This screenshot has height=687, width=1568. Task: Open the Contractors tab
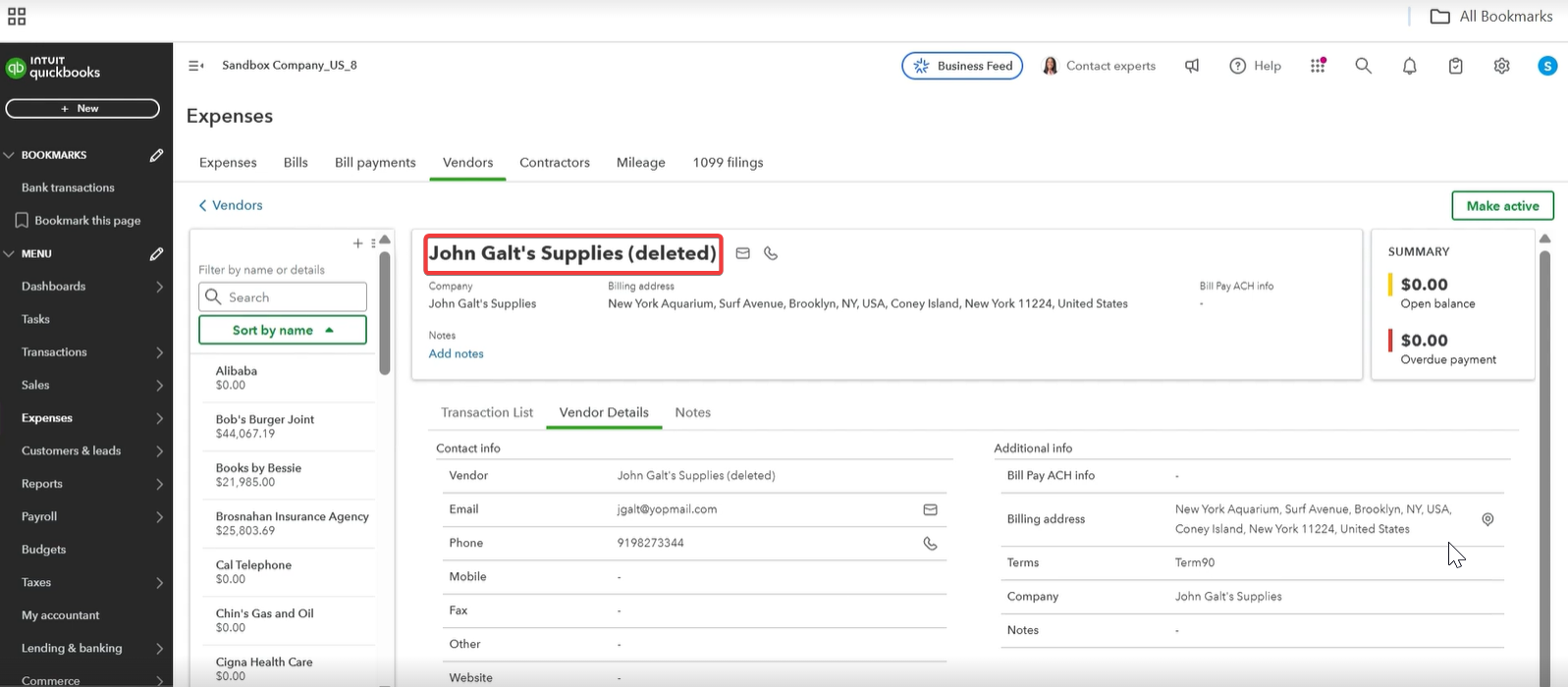pyautogui.click(x=555, y=163)
